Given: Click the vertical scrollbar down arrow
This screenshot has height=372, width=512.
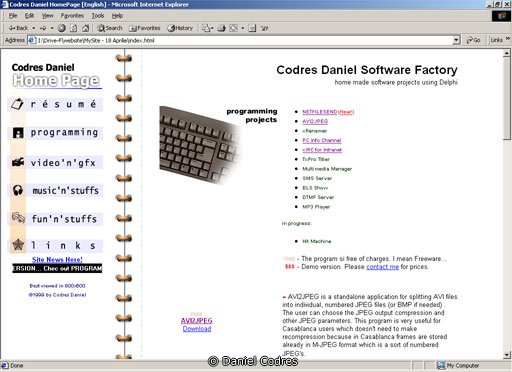Looking at the screenshot, I should coord(507,355).
